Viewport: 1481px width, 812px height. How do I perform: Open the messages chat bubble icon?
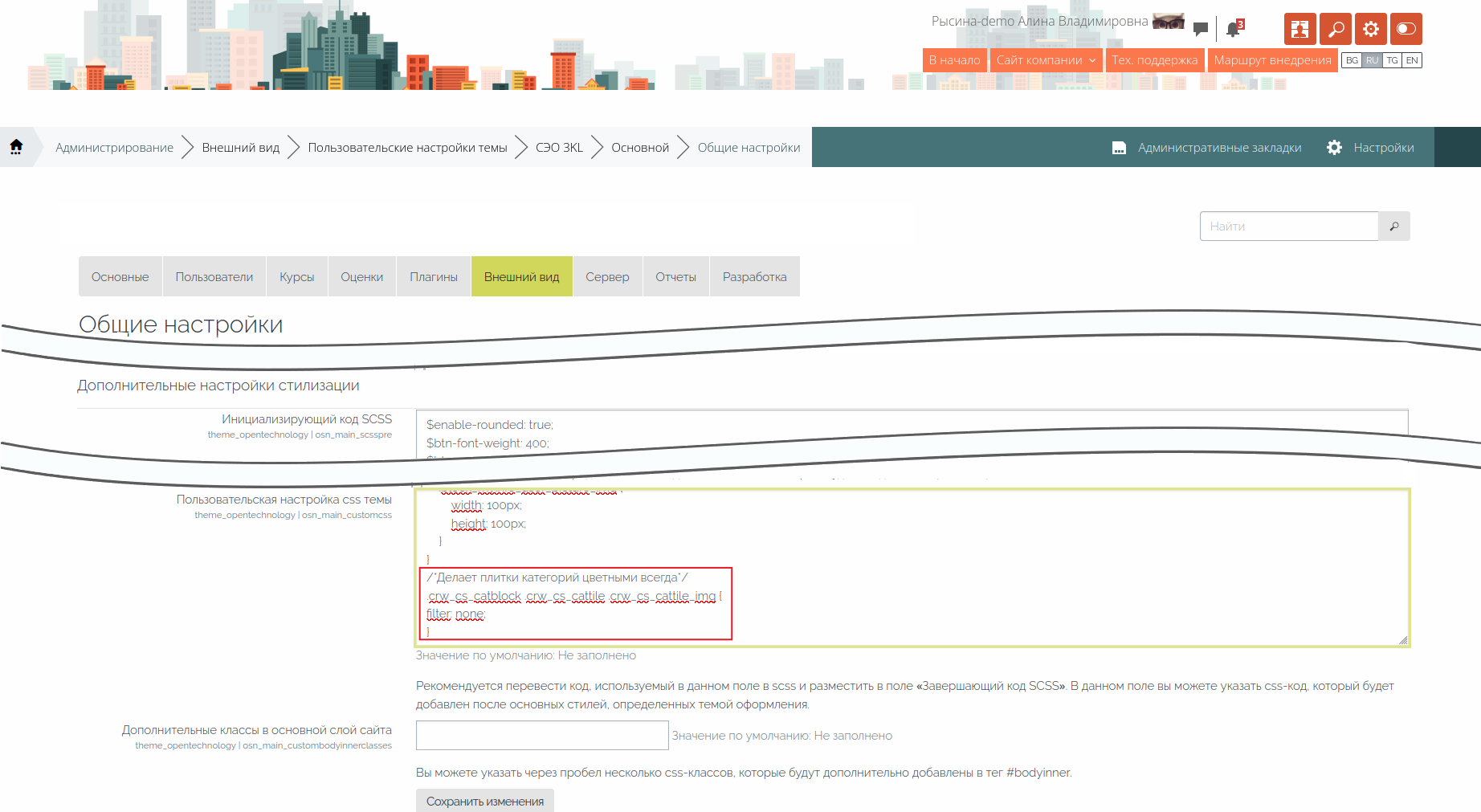1201,29
